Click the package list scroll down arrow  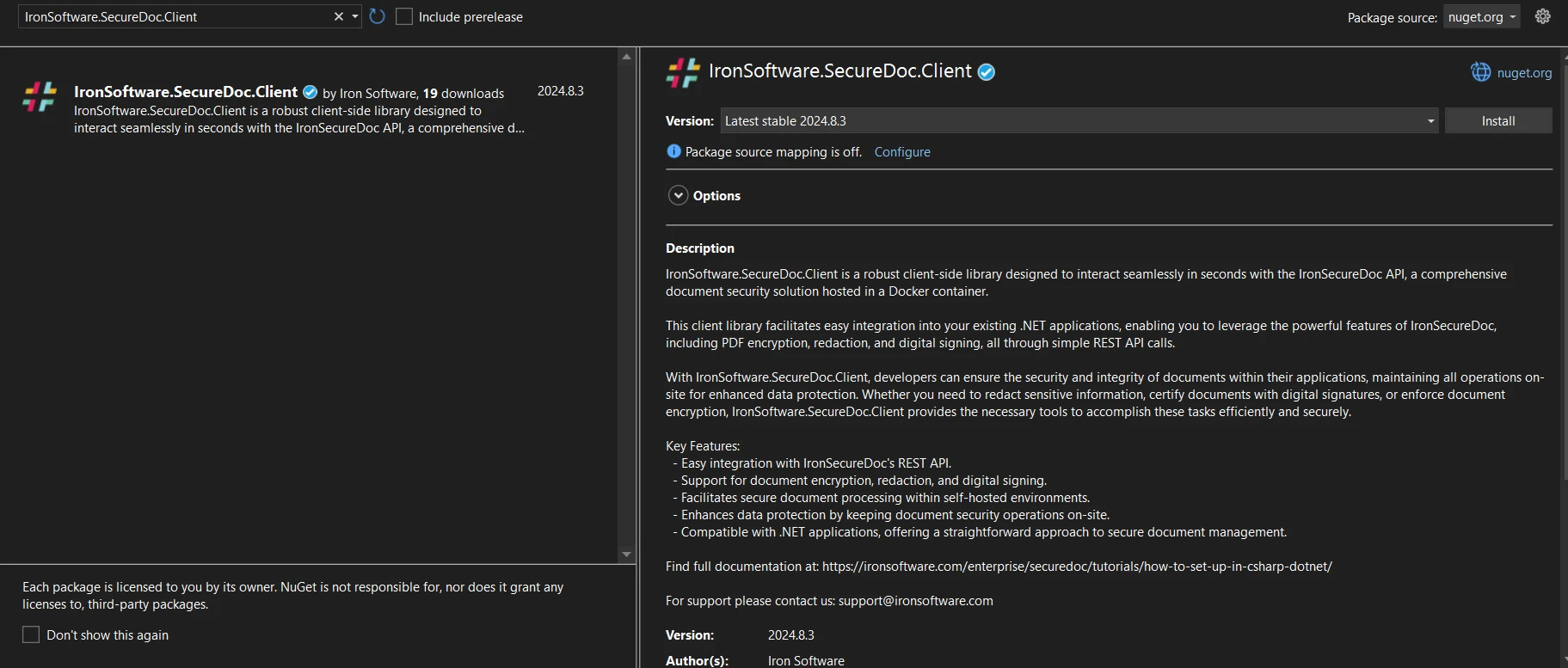point(626,555)
